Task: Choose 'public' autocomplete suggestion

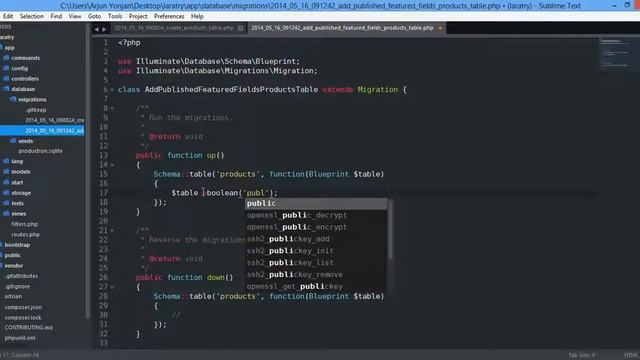Action: [316, 204]
